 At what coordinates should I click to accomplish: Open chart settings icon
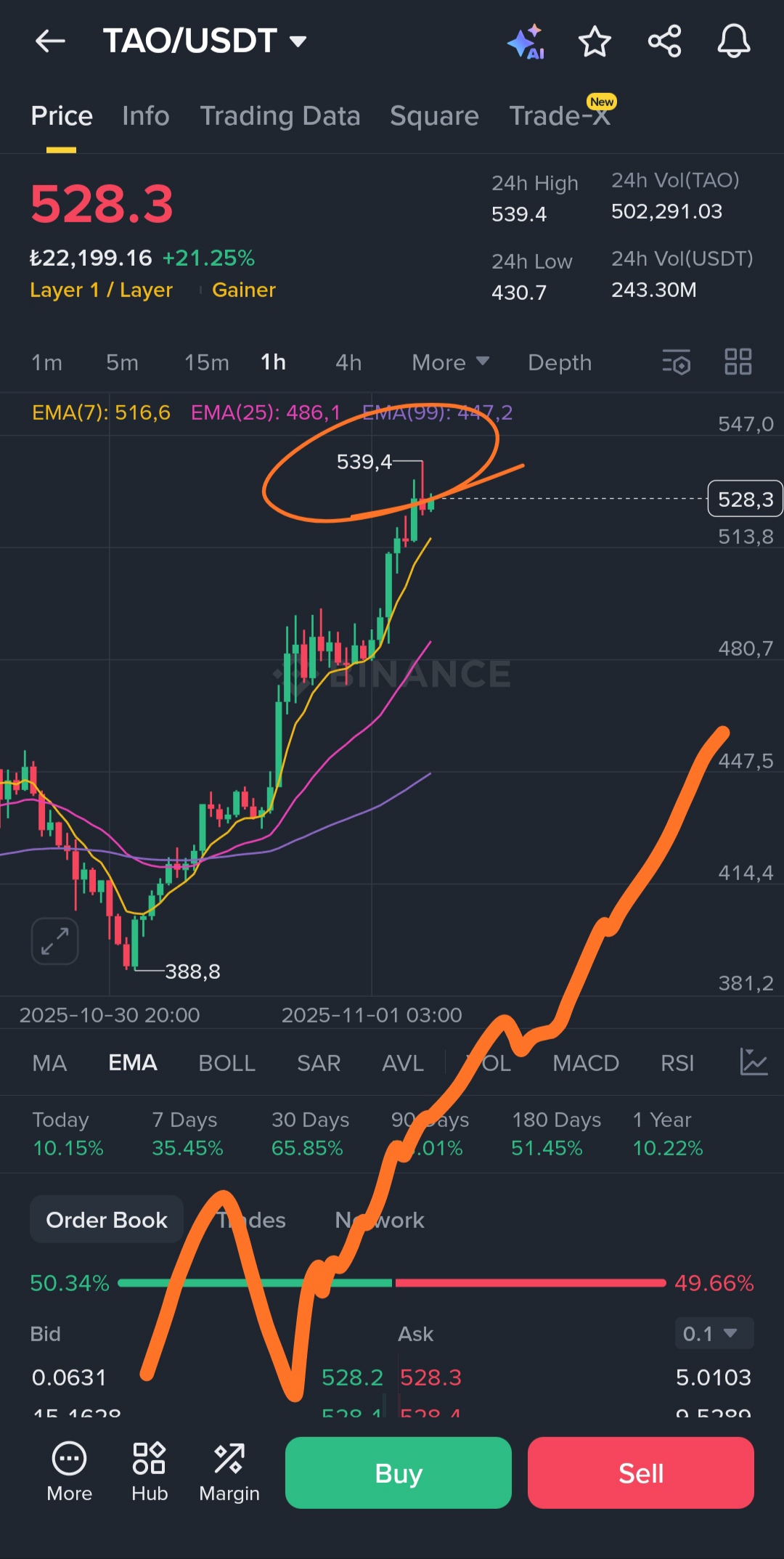point(676,362)
